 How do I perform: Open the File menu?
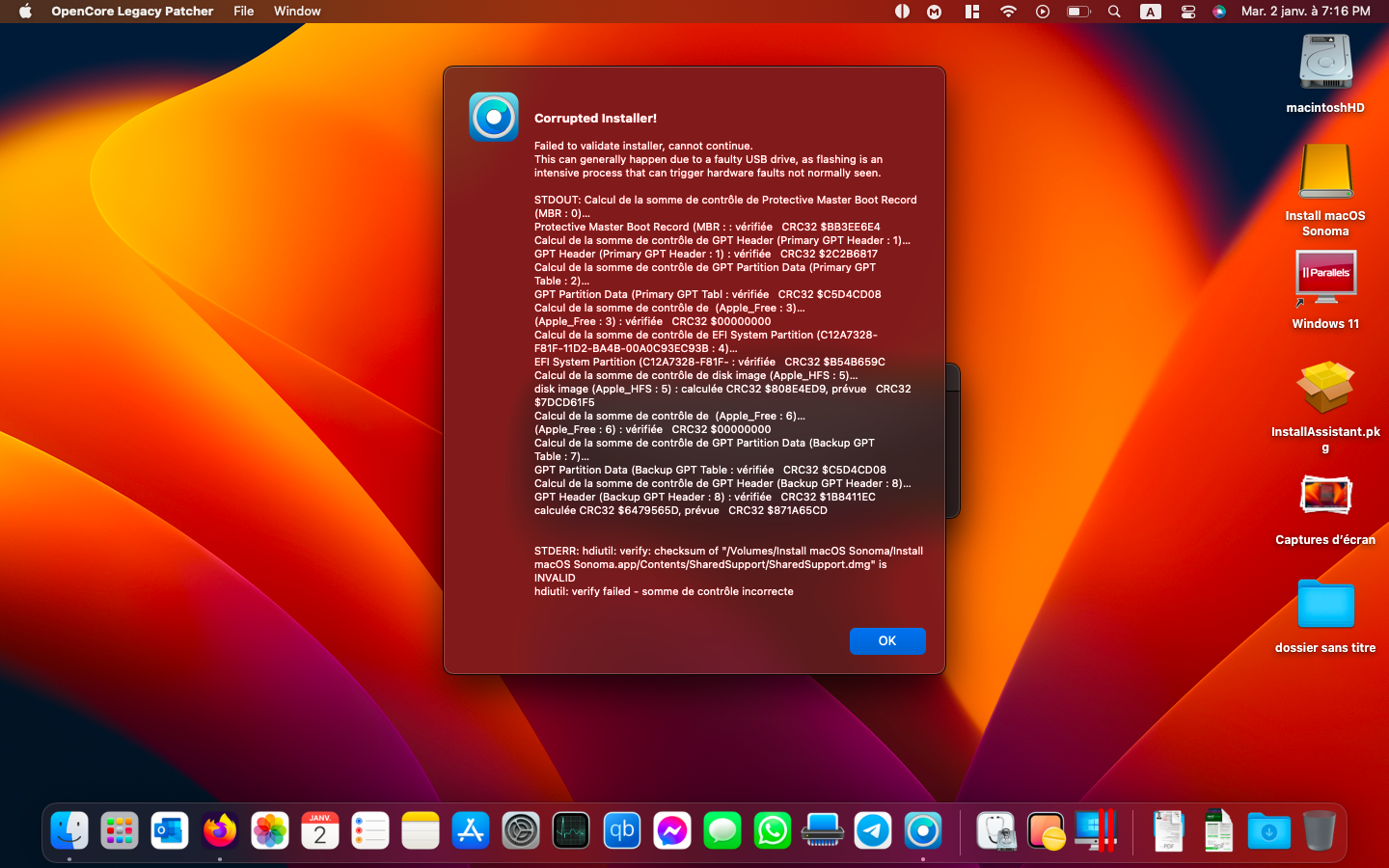[244, 12]
